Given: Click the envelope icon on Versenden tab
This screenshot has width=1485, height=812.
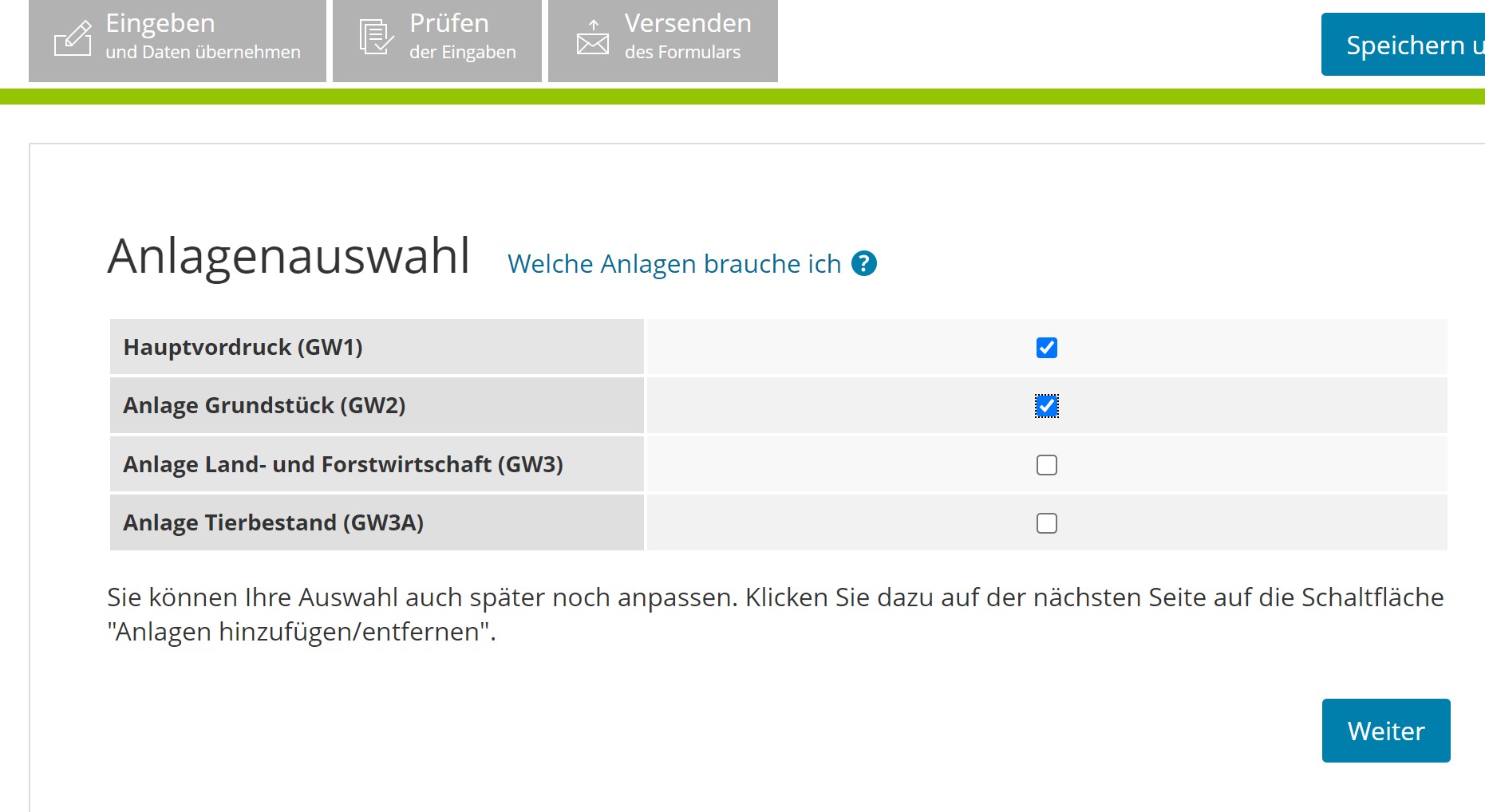Looking at the screenshot, I should click(x=593, y=37).
